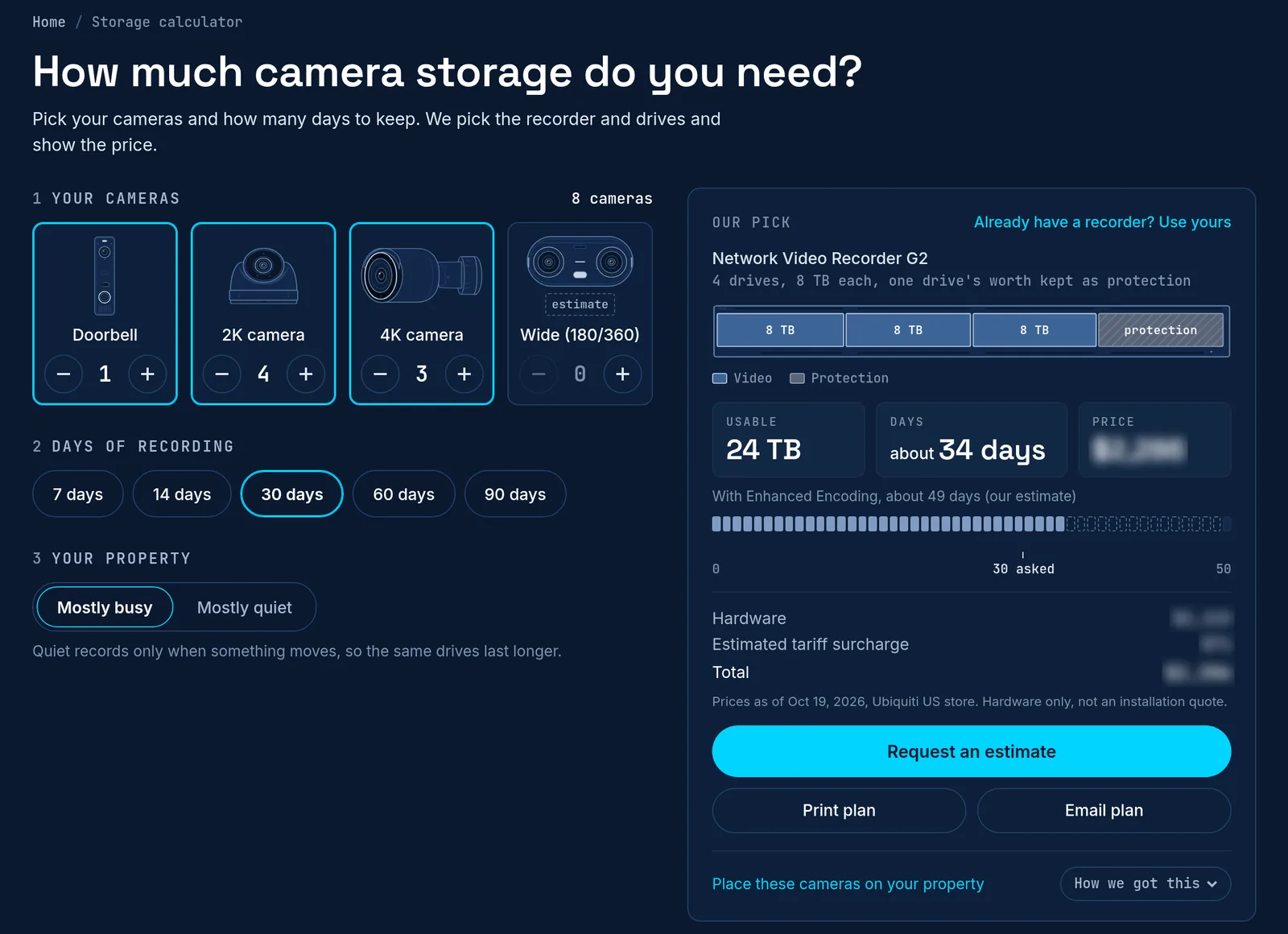Screen dimensions: 1288x934
Task: Click the third 8 TB drive segment
Action: coord(1034,330)
